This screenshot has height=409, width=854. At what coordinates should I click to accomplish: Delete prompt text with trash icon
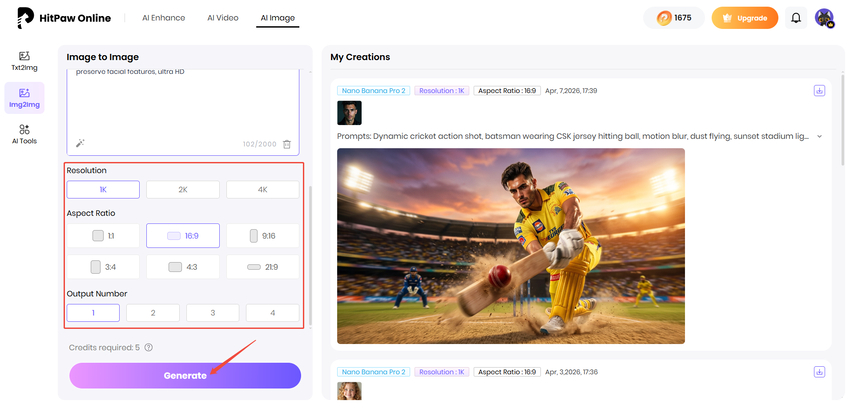(x=287, y=144)
